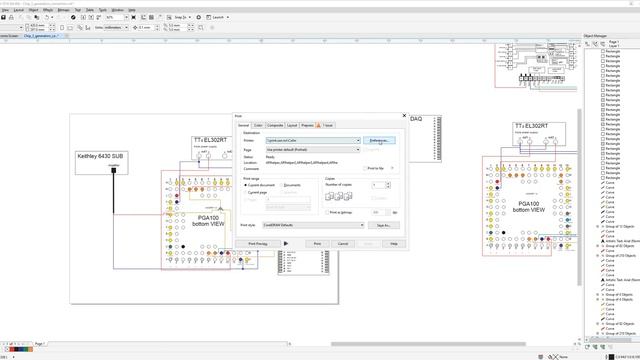Click the Print Preview button

coord(258,244)
